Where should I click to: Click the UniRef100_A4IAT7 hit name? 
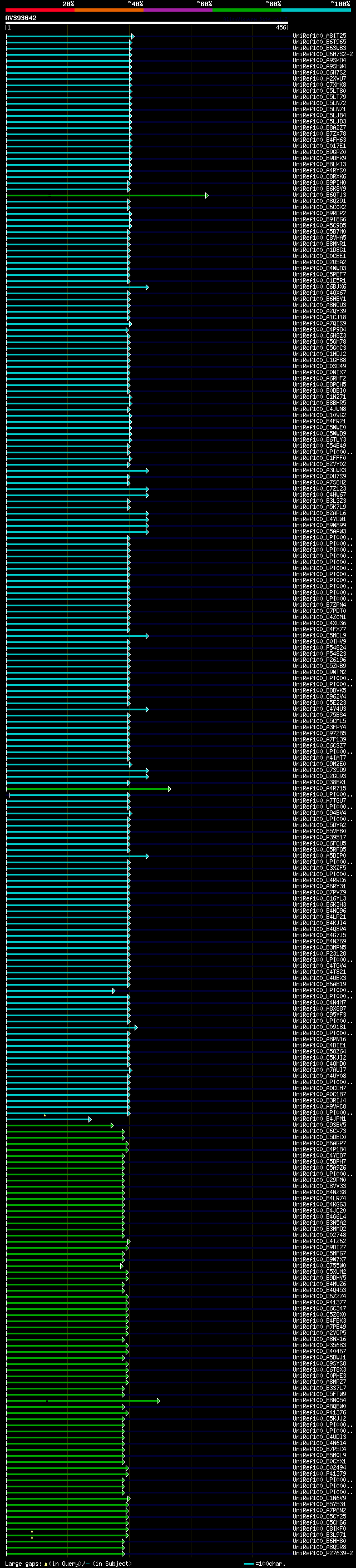point(319,758)
